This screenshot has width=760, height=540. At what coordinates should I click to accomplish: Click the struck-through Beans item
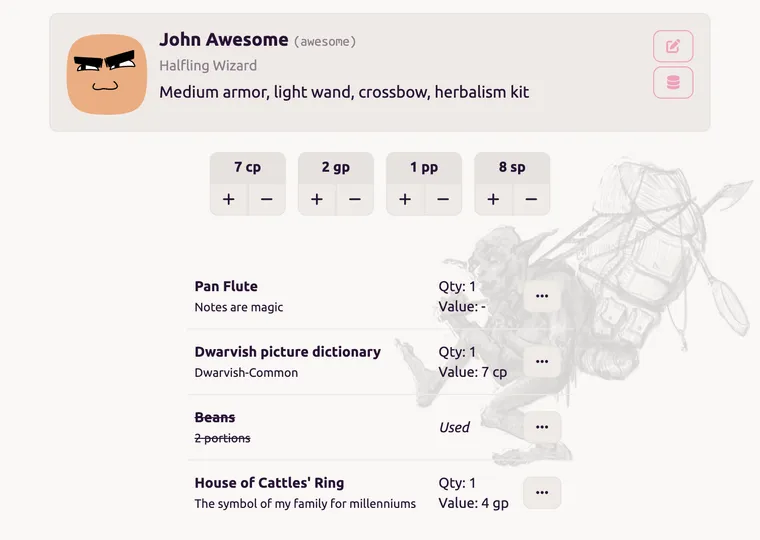click(x=215, y=417)
